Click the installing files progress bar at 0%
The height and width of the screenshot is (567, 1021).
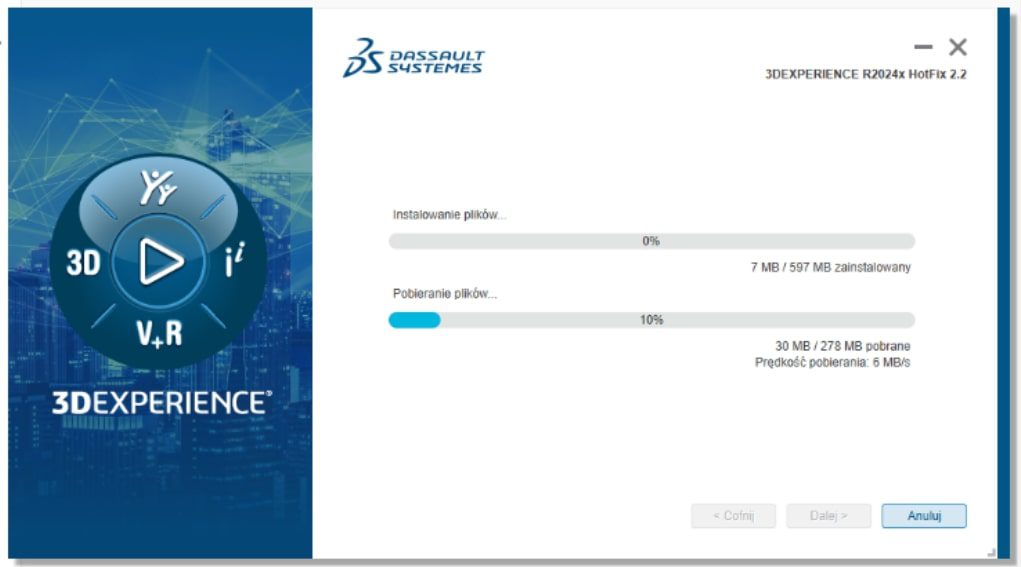651,241
